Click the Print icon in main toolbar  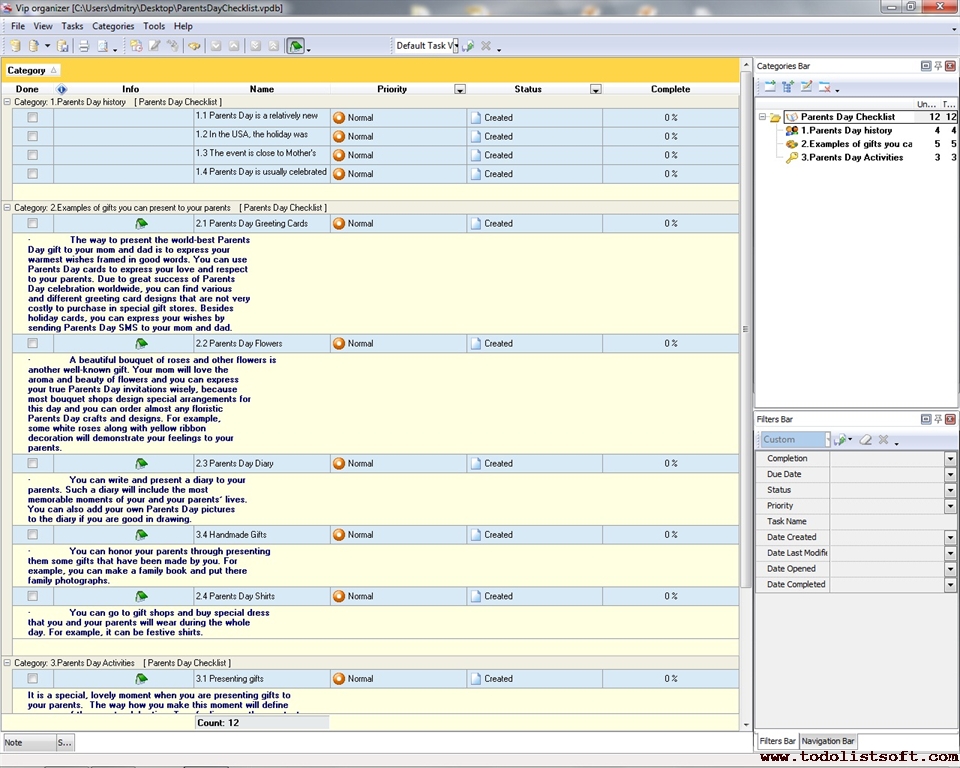[x=84, y=46]
